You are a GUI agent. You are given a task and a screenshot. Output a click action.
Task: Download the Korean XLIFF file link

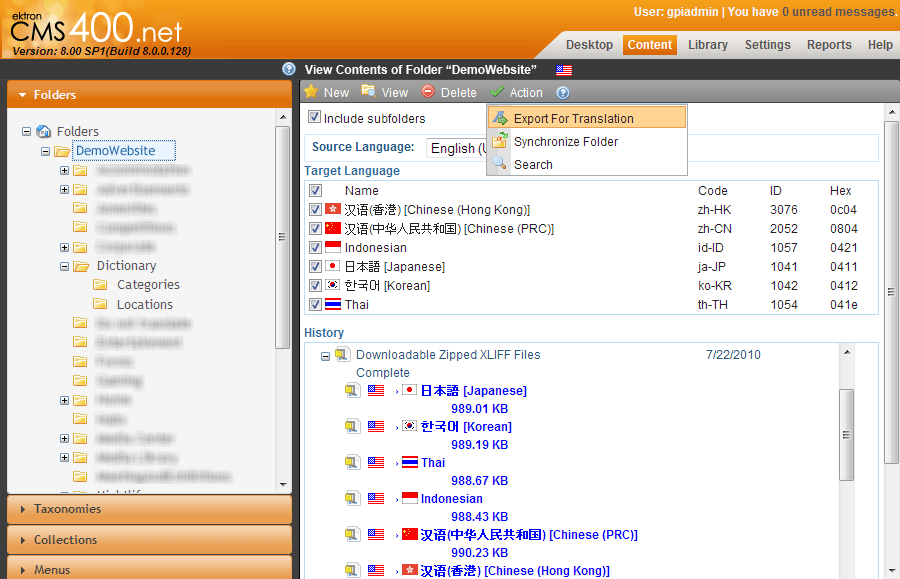coord(466,426)
